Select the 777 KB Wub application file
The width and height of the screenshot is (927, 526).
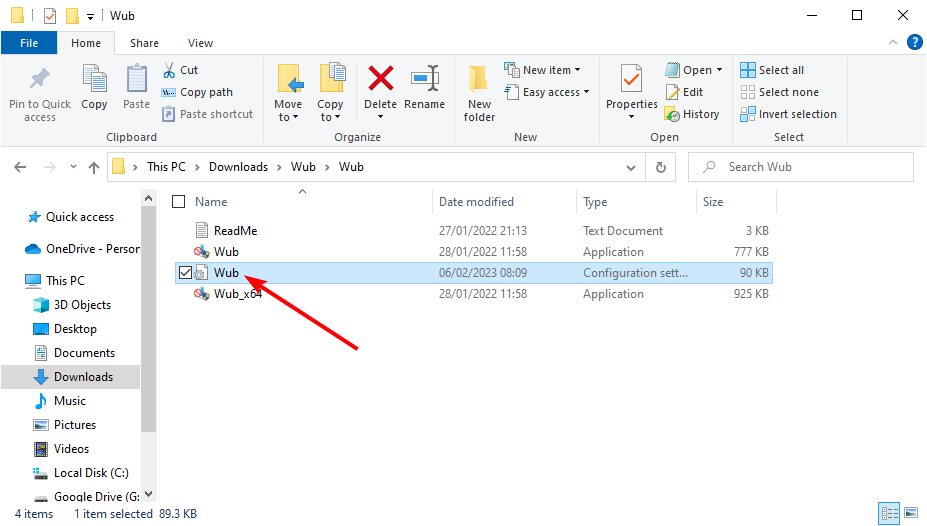(x=474, y=252)
